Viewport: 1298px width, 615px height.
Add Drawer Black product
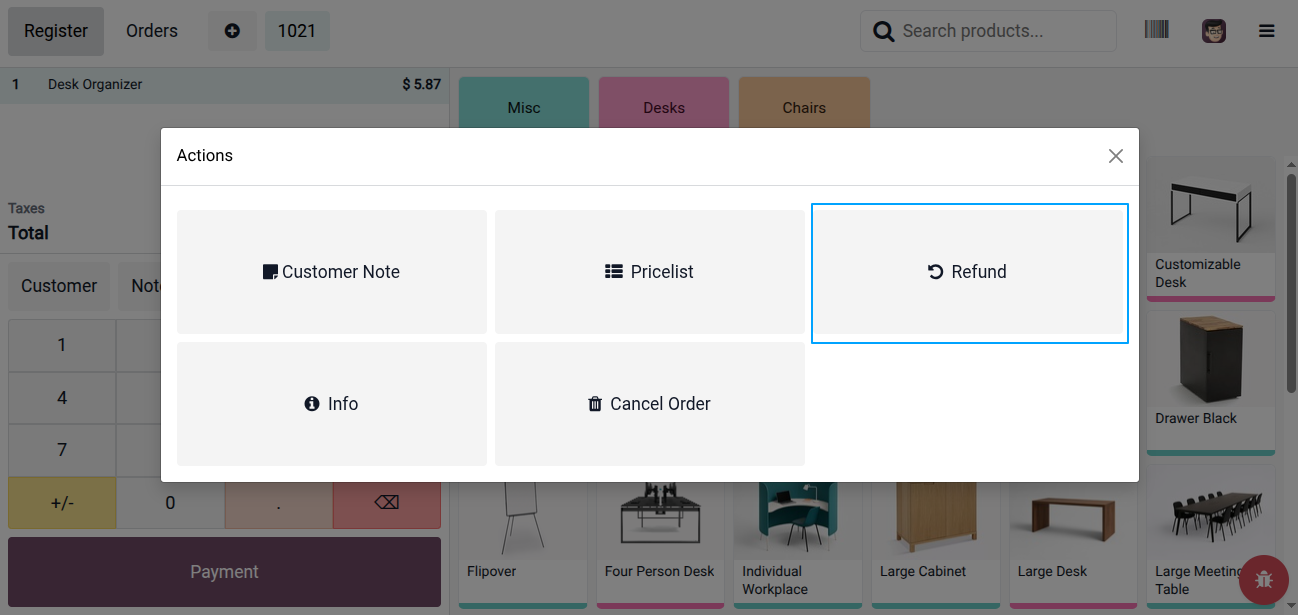1211,383
